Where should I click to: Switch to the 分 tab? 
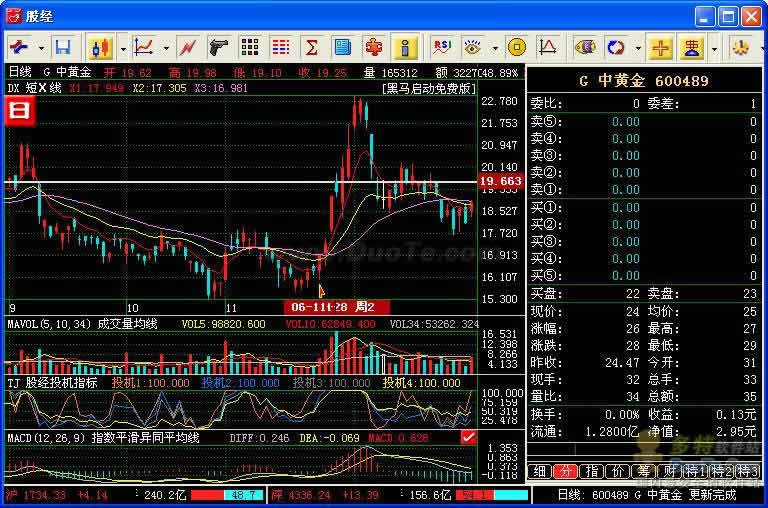(565, 471)
